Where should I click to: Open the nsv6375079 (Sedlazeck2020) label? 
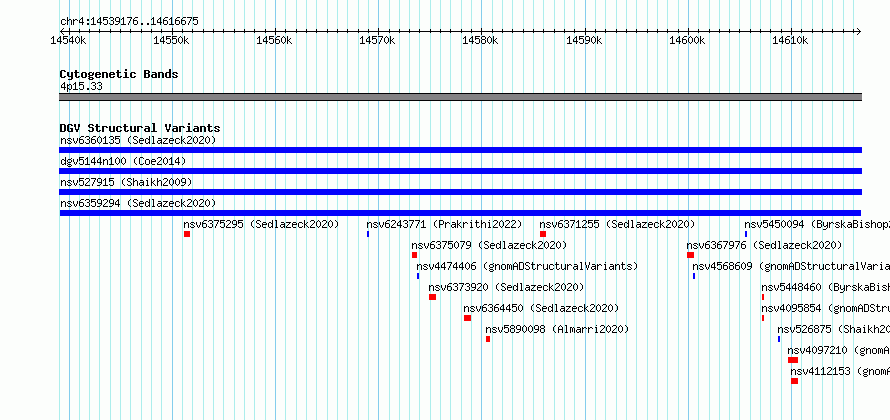click(489, 245)
